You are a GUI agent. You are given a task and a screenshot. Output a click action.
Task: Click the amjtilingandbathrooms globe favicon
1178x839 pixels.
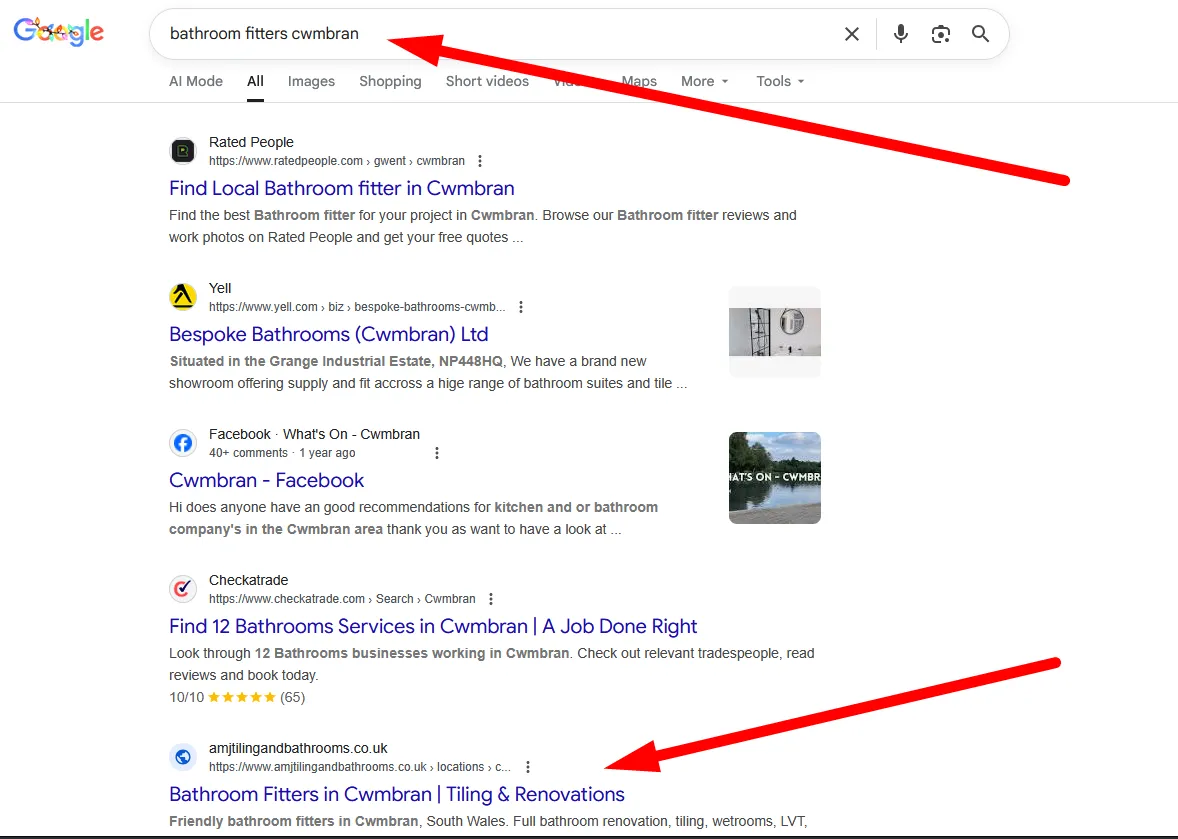tap(183, 757)
